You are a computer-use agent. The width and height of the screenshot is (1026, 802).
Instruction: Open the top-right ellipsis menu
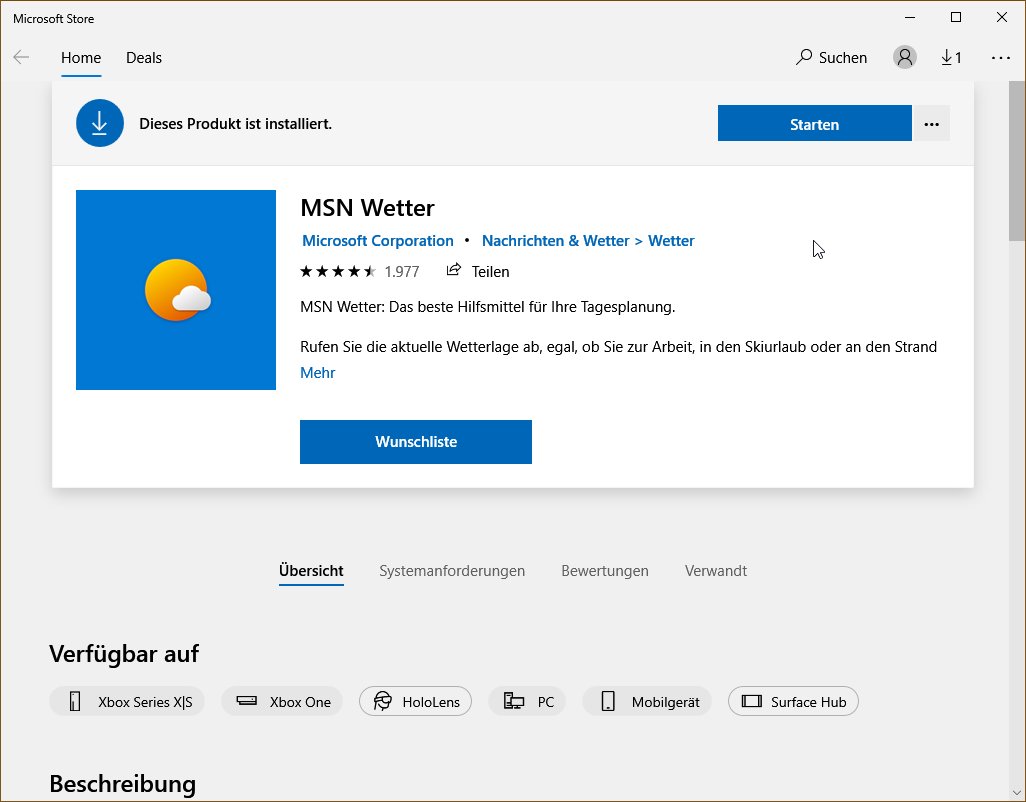point(1000,58)
